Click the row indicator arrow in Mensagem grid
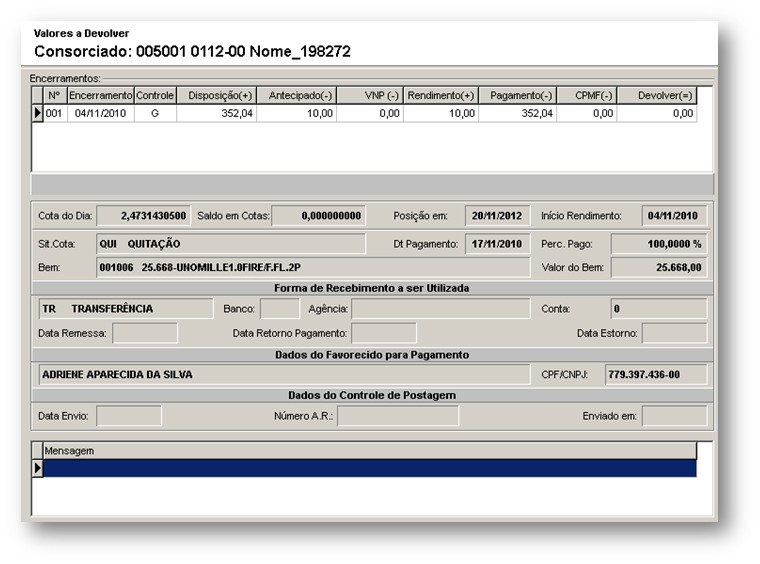The image size is (760, 564). pyautogui.click(x=37, y=468)
